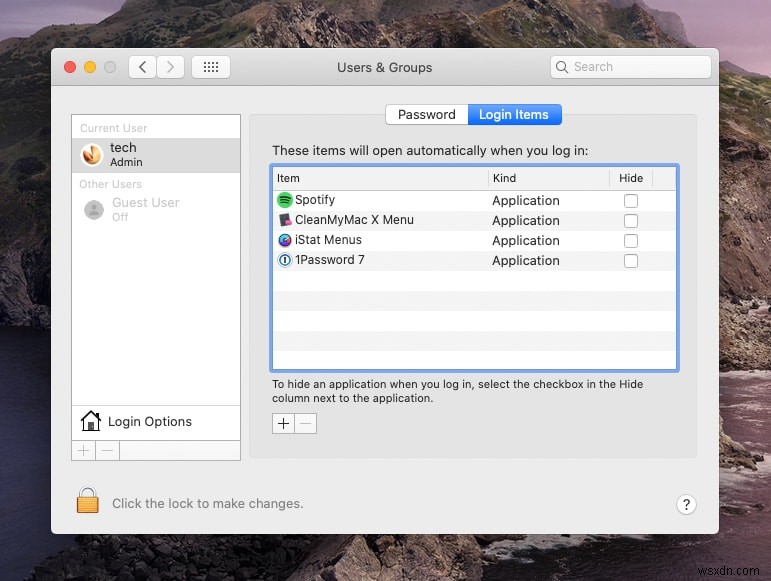Click the Login Options house icon

pyautogui.click(x=90, y=421)
